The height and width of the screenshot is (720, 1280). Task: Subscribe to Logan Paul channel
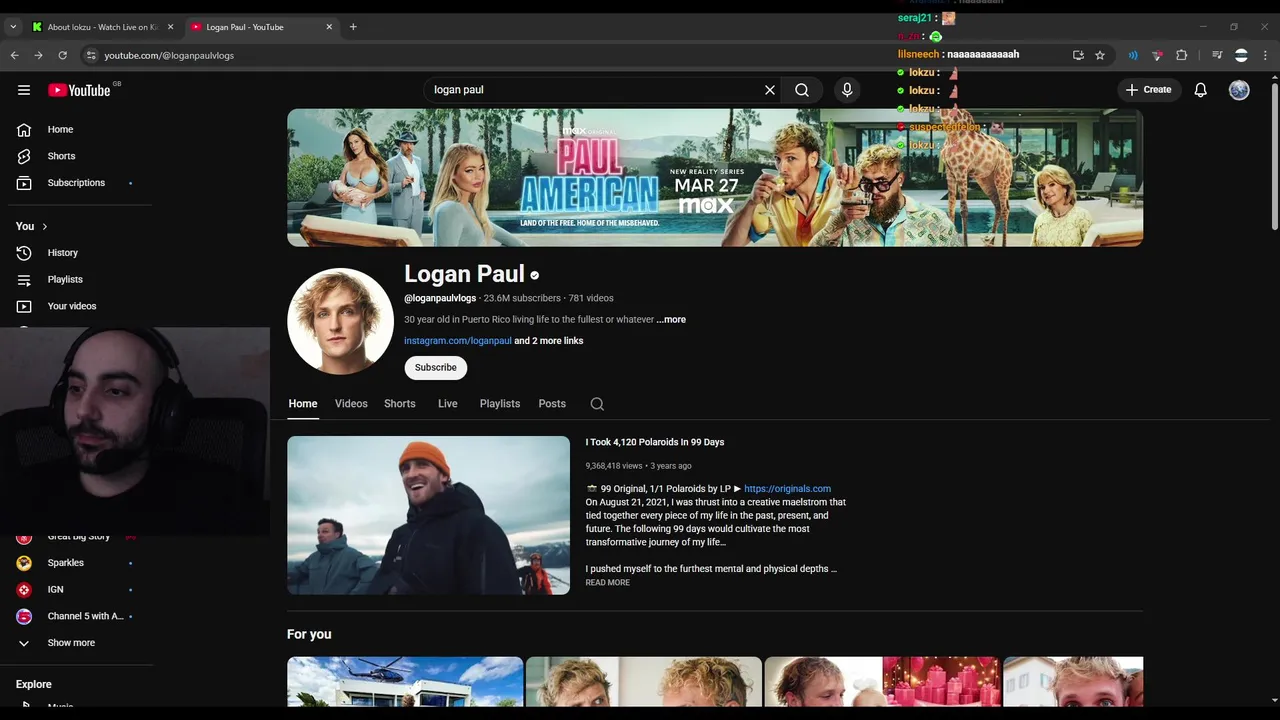tap(436, 368)
